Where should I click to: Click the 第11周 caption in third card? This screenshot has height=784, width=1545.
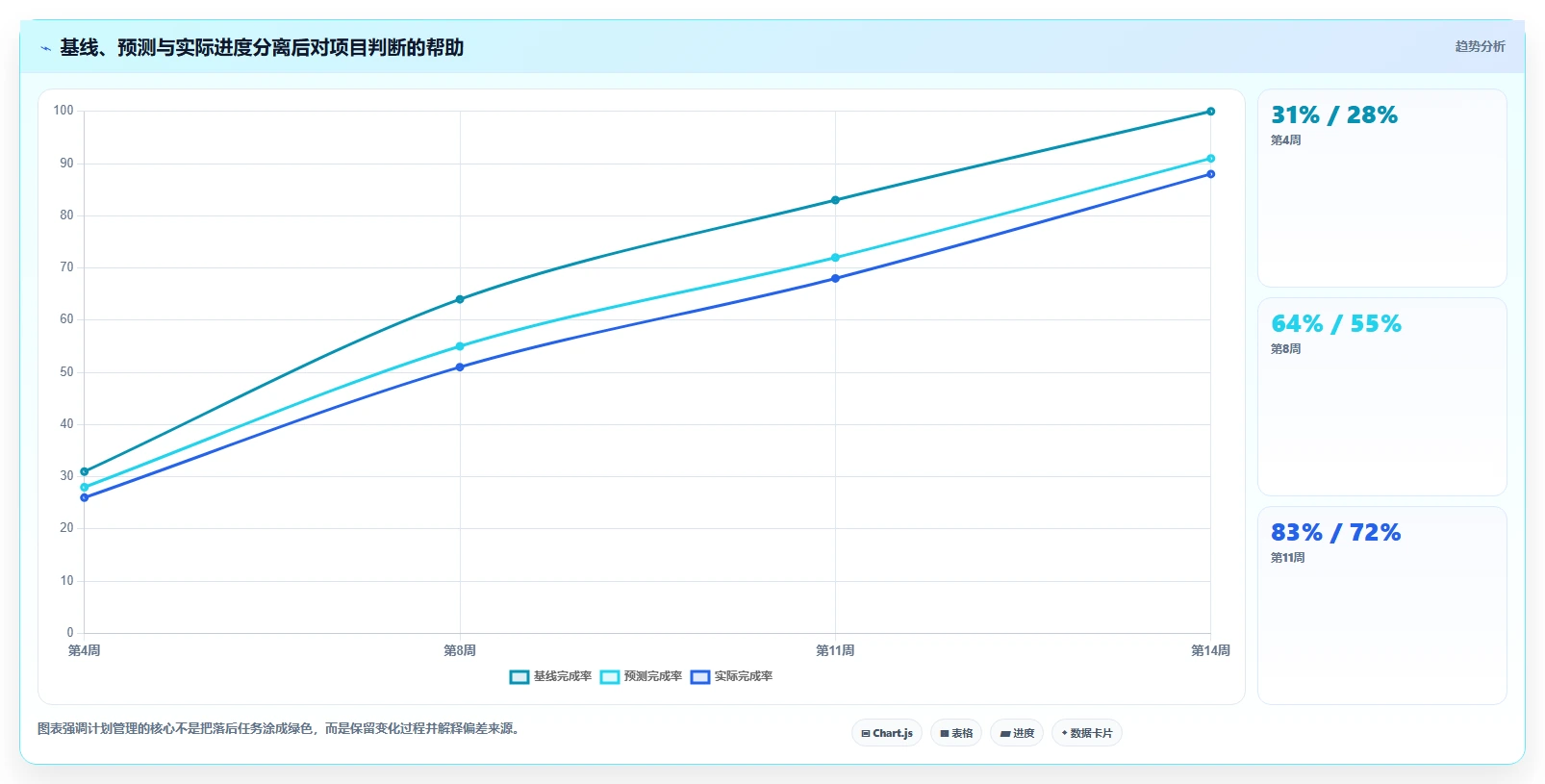point(1287,558)
